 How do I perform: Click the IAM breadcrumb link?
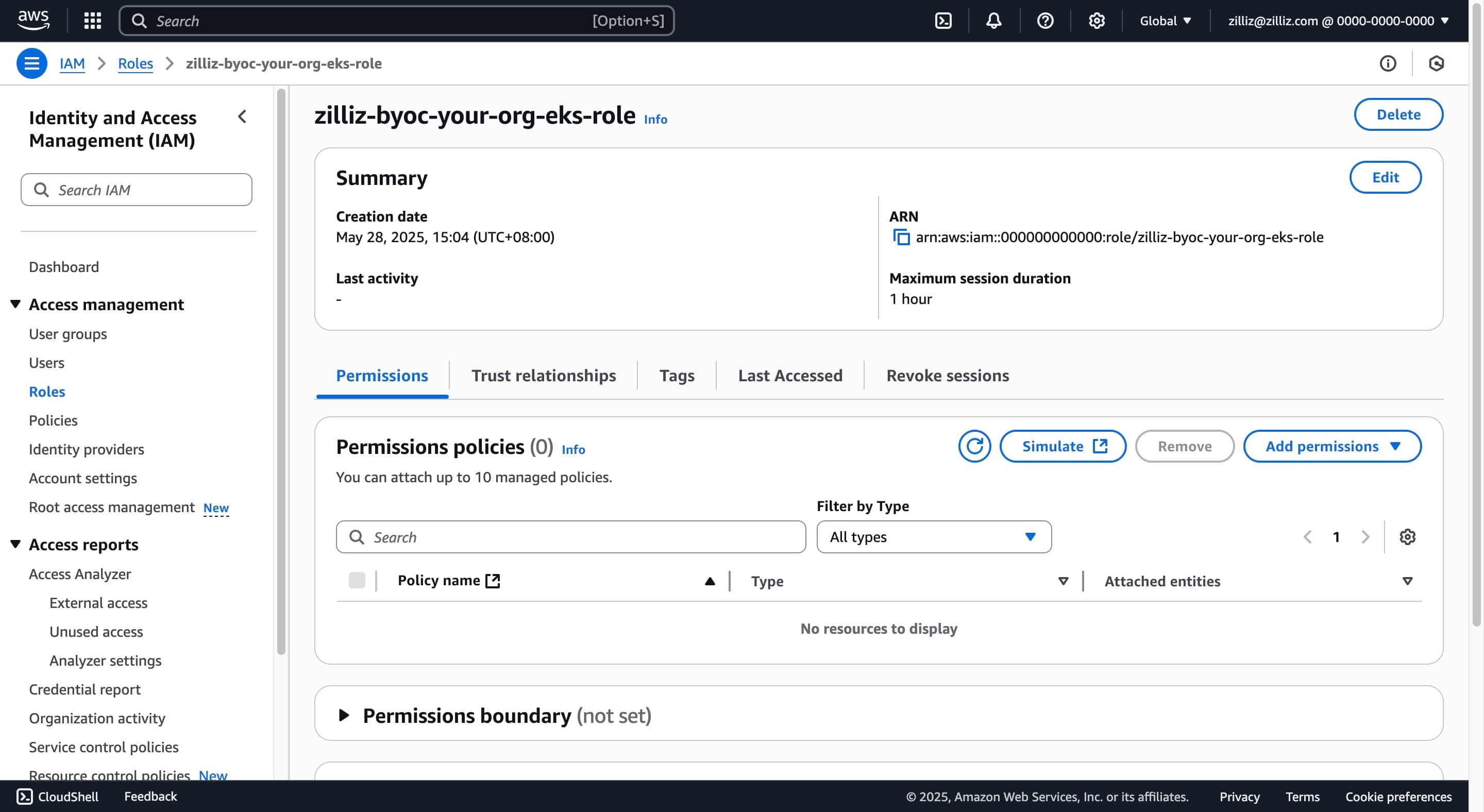(72, 63)
